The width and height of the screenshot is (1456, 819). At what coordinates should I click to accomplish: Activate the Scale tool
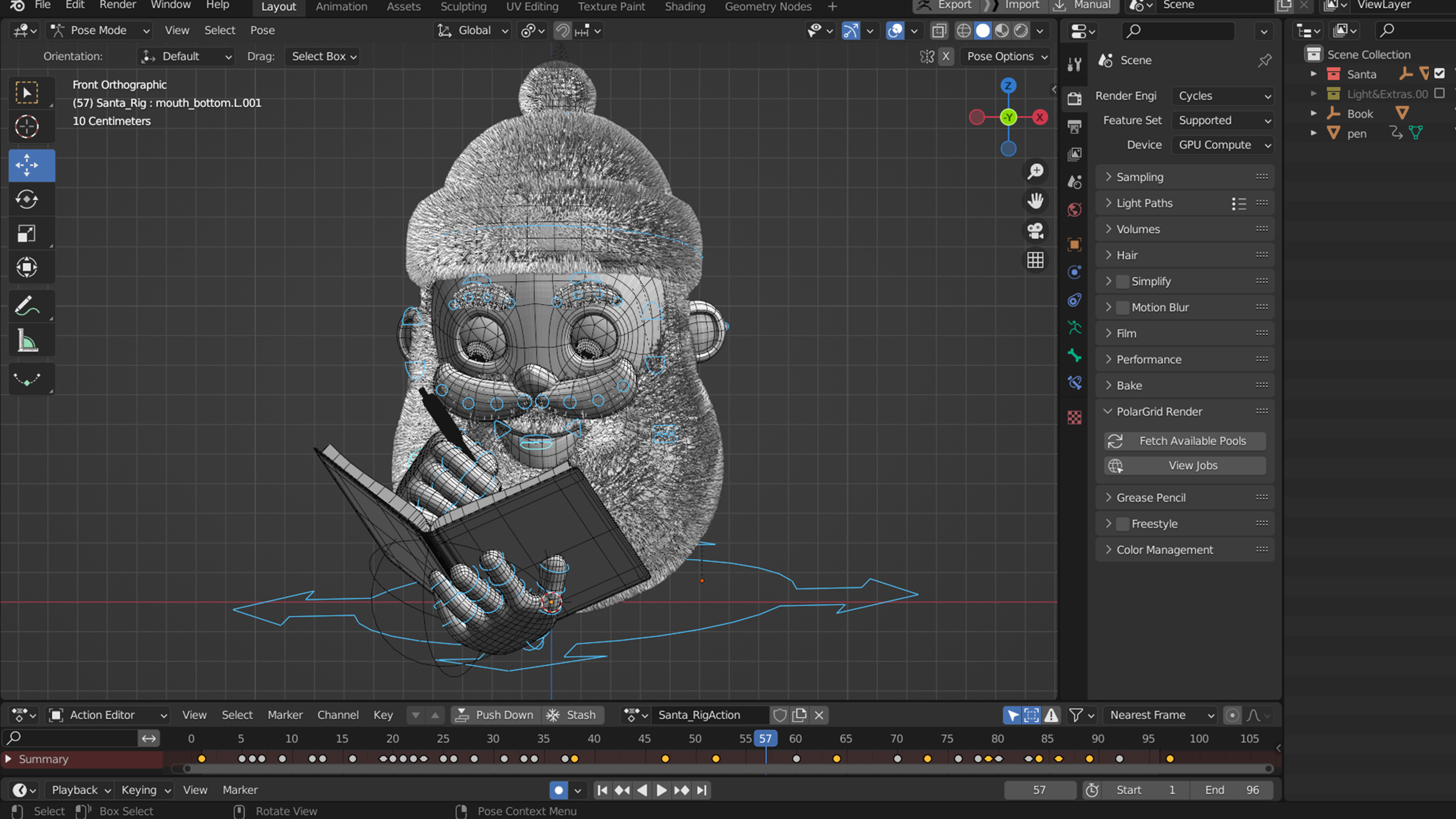[27, 233]
